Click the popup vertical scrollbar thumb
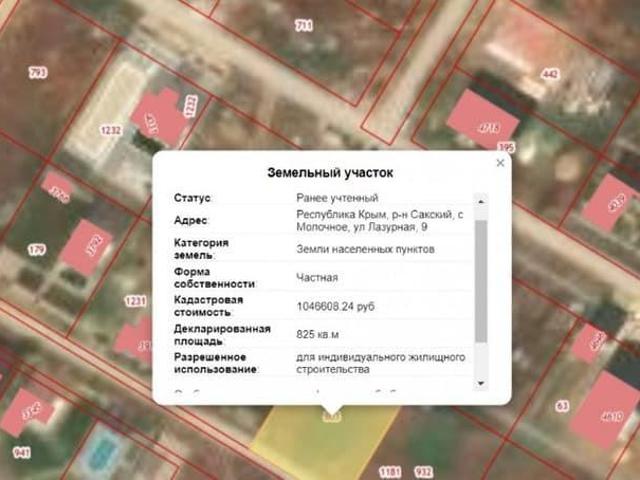This screenshot has width=640, height=480. click(481, 281)
